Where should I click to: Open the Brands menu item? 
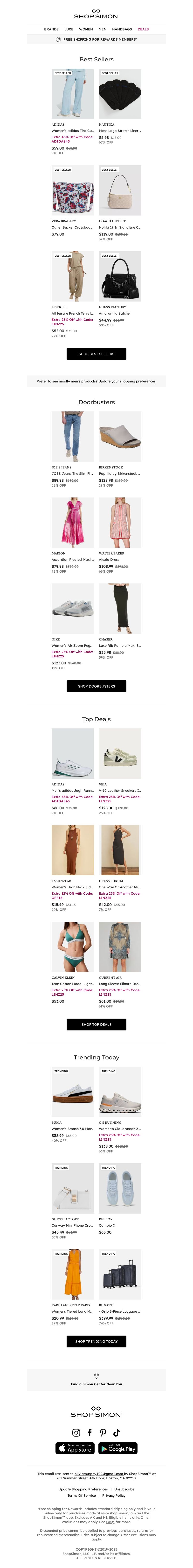click(52, 29)
